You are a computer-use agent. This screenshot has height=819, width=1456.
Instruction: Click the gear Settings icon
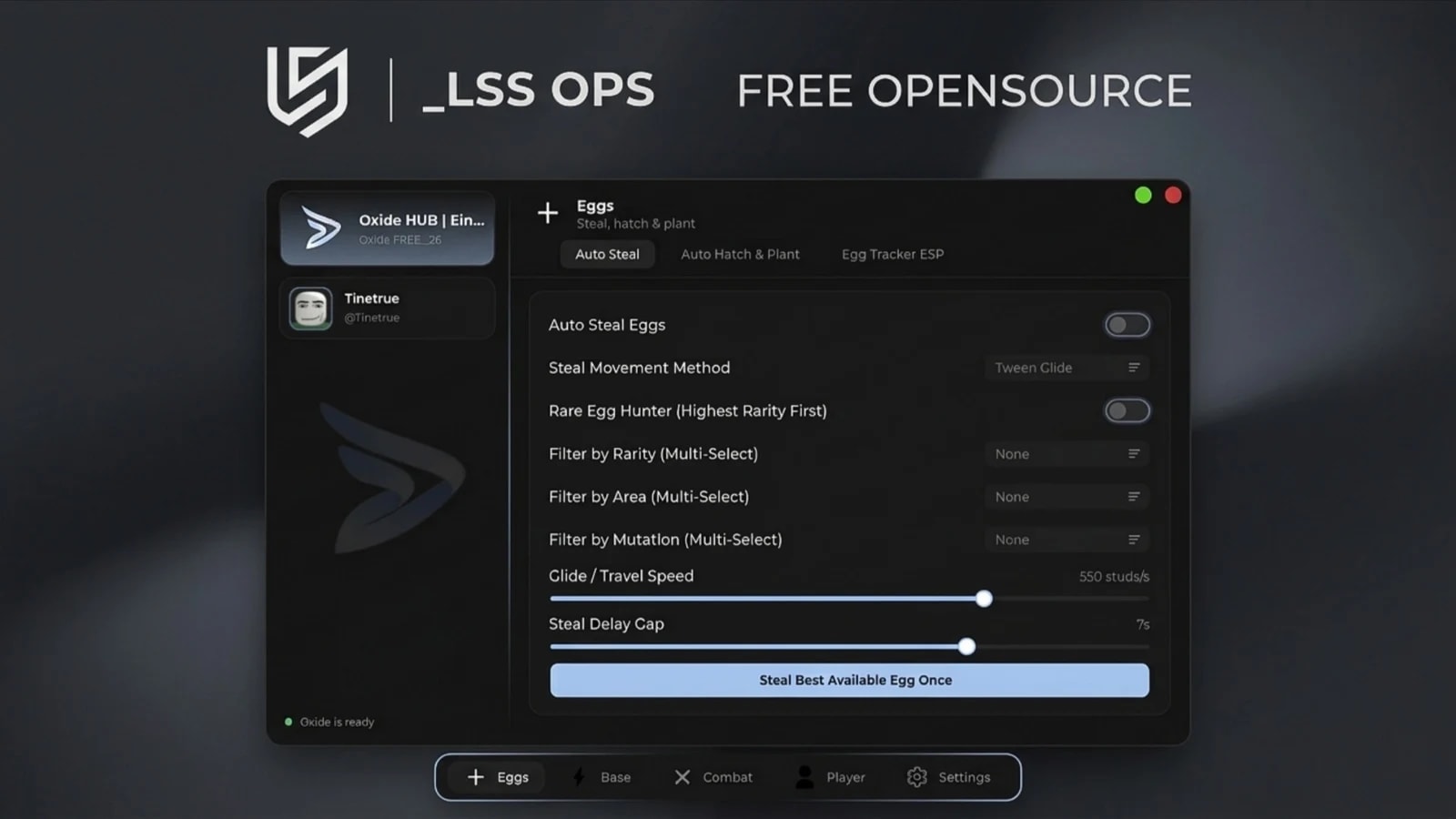(x=916, y=777)
